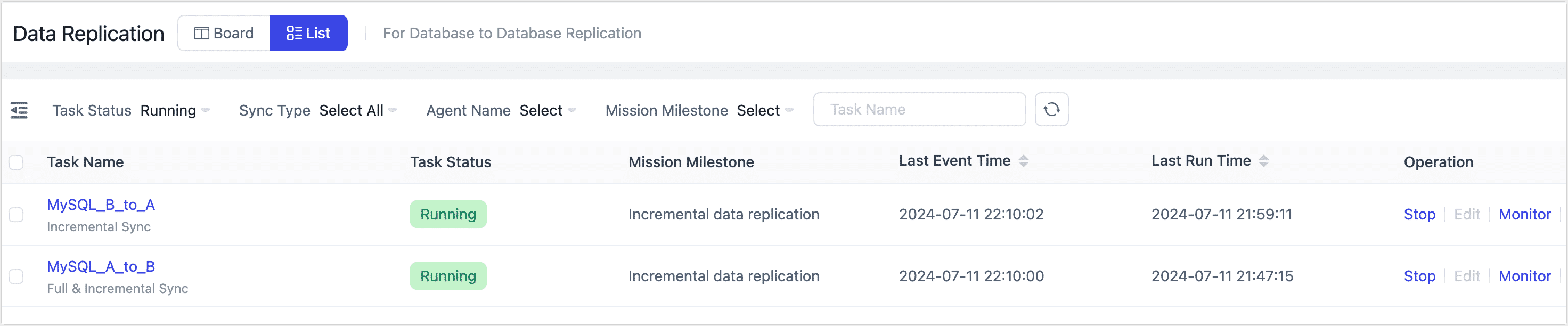Switch to the Board tab
Viewport: 1568px width, 326px height.
[x=223, y=33]
